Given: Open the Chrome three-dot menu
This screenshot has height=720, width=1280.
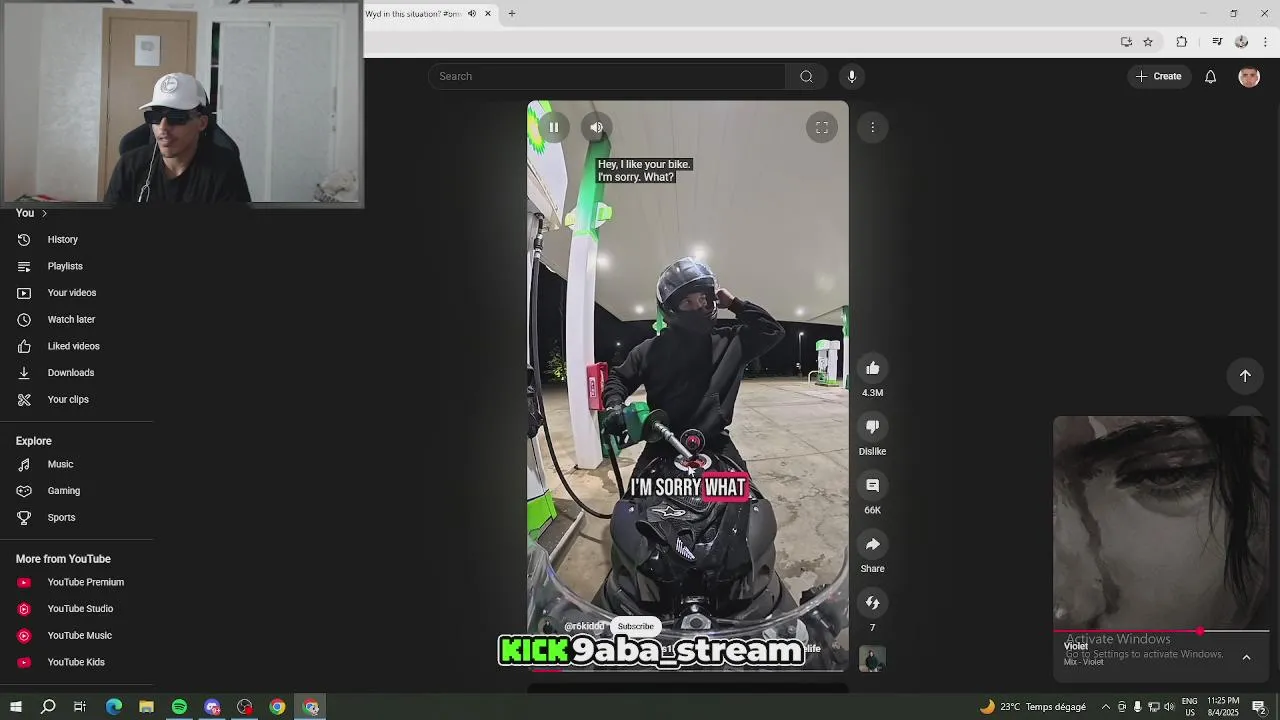Looking at the screenshot, I should click(x=1265, y=42).
